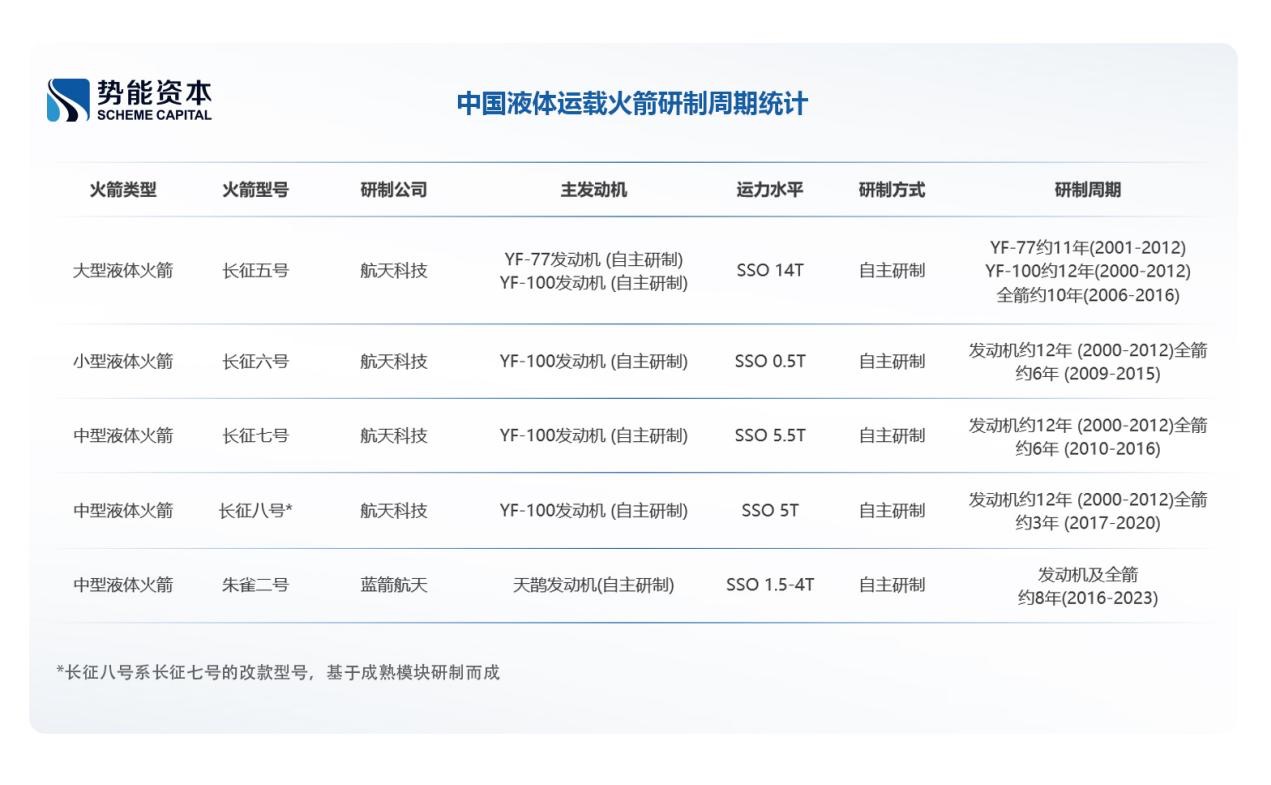Image resolution: width=1271 pixels, height=785 pixels.
Task: Select the YF-100约12年(2000-2012) line
Action: point(1088,271)
